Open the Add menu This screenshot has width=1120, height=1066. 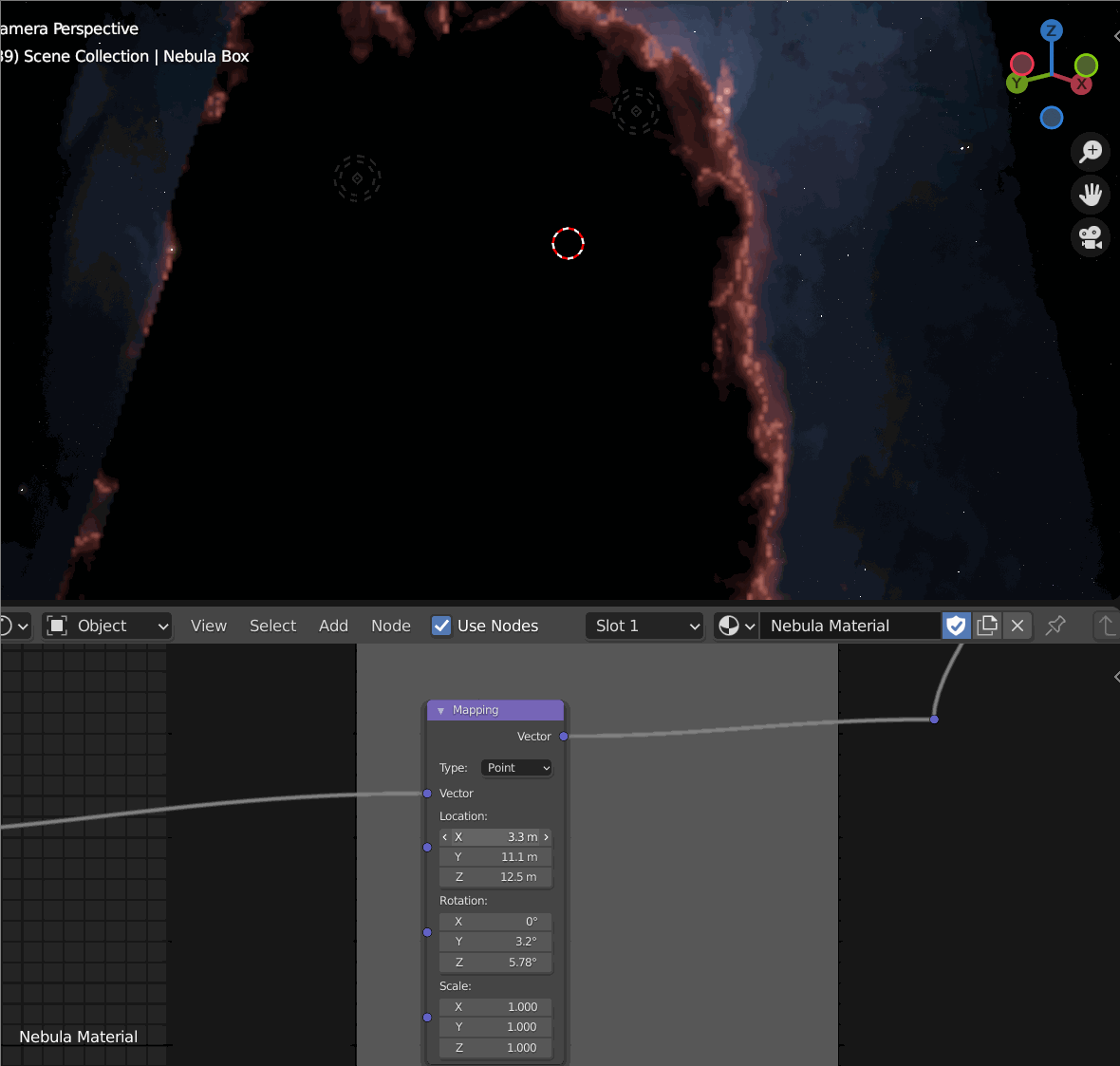point(333,626)
